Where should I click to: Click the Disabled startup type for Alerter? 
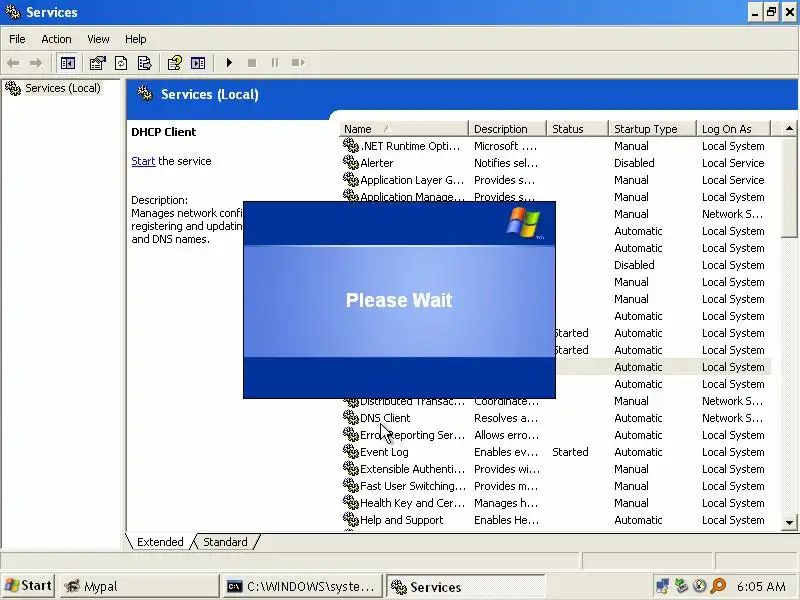634,163
